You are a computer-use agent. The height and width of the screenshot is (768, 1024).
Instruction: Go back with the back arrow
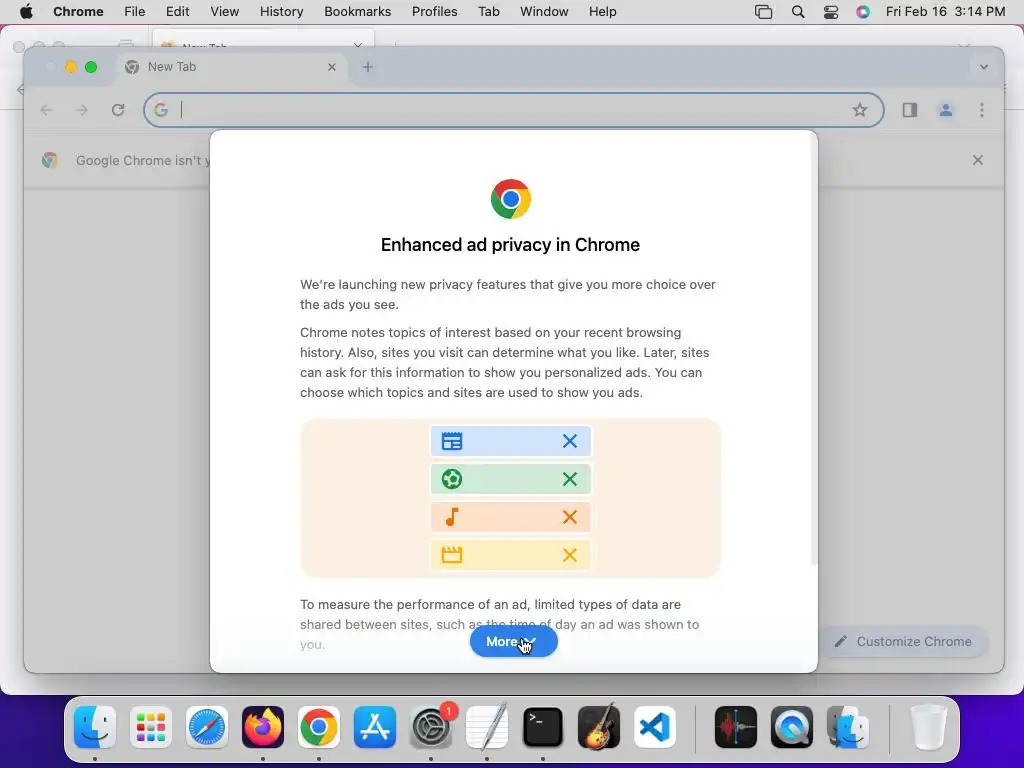click(x=46, y=110)
